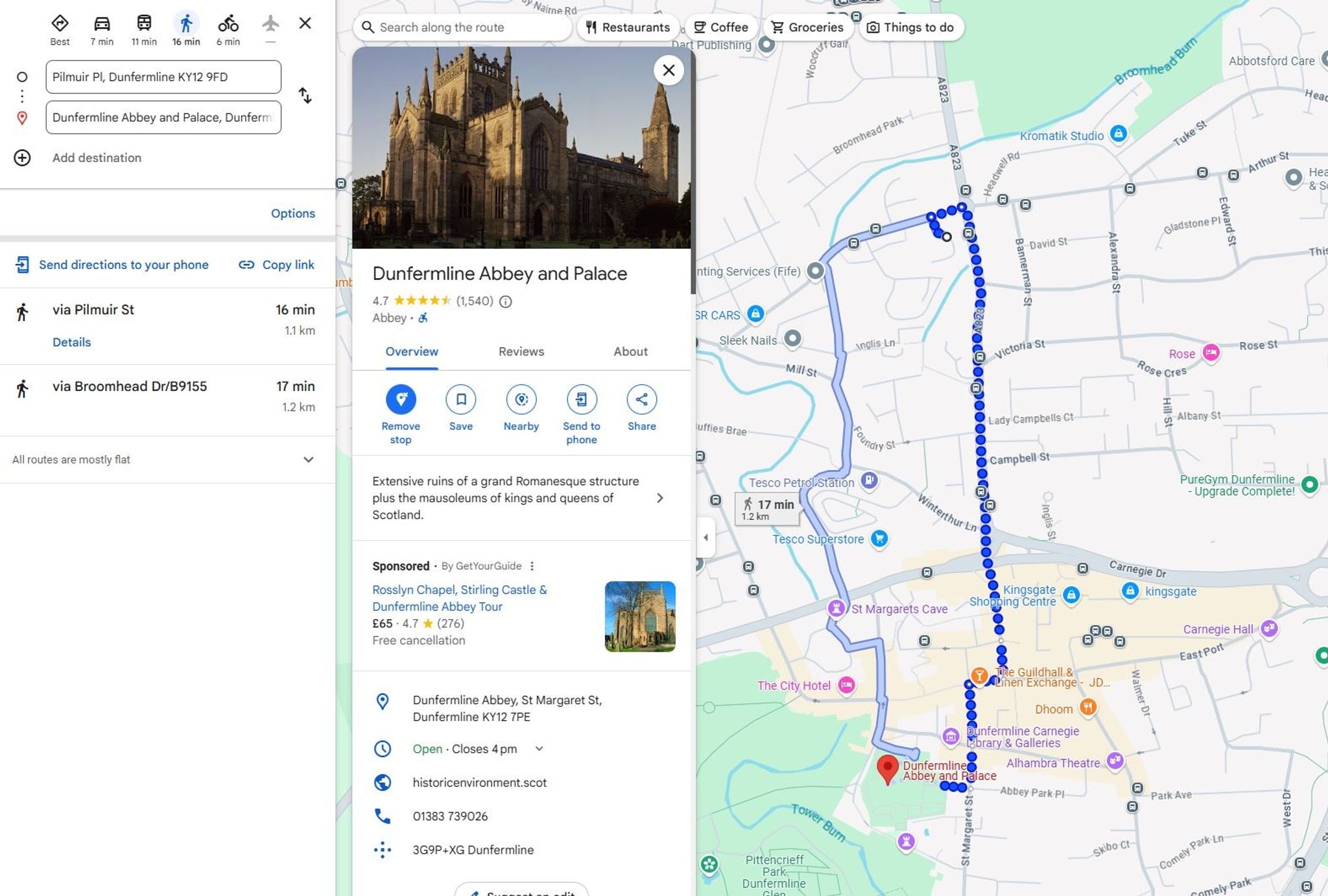Copy link to directions
The width and height of the screenshot is (1328, 896).
(276, 265)
